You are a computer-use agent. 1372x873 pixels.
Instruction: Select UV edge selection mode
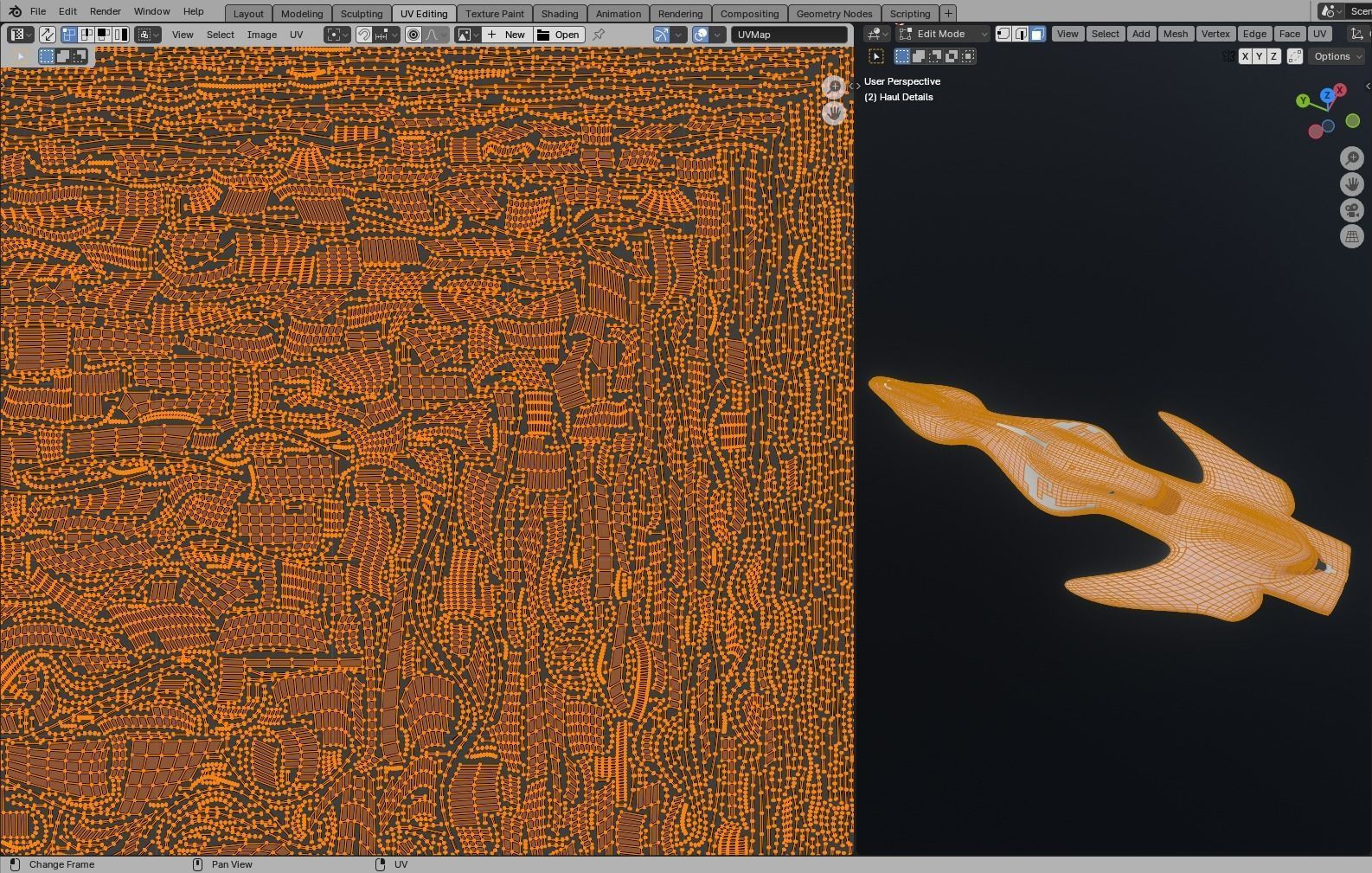(x=87, y=35)
